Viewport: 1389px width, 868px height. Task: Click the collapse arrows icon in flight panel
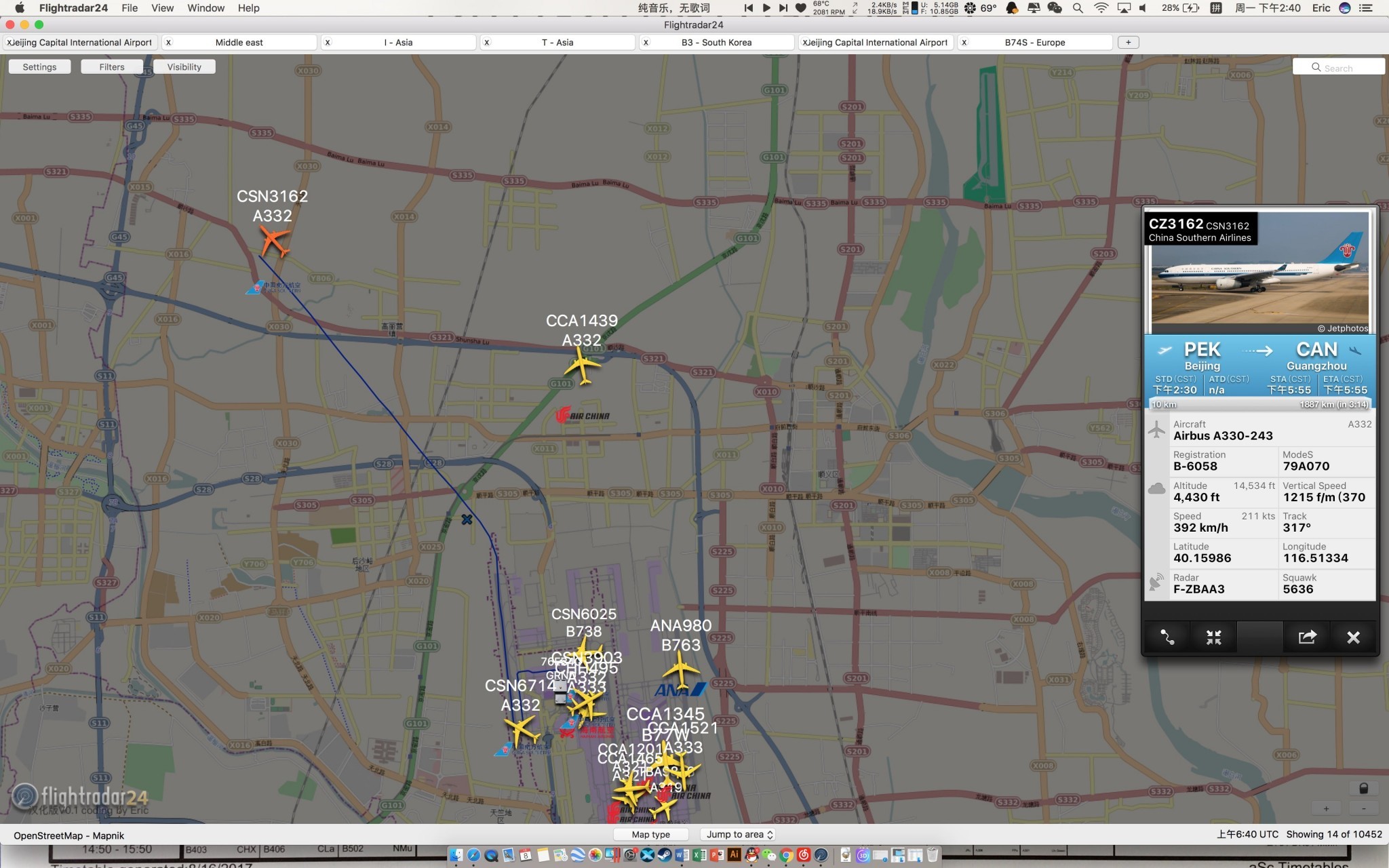(1213, 637)
